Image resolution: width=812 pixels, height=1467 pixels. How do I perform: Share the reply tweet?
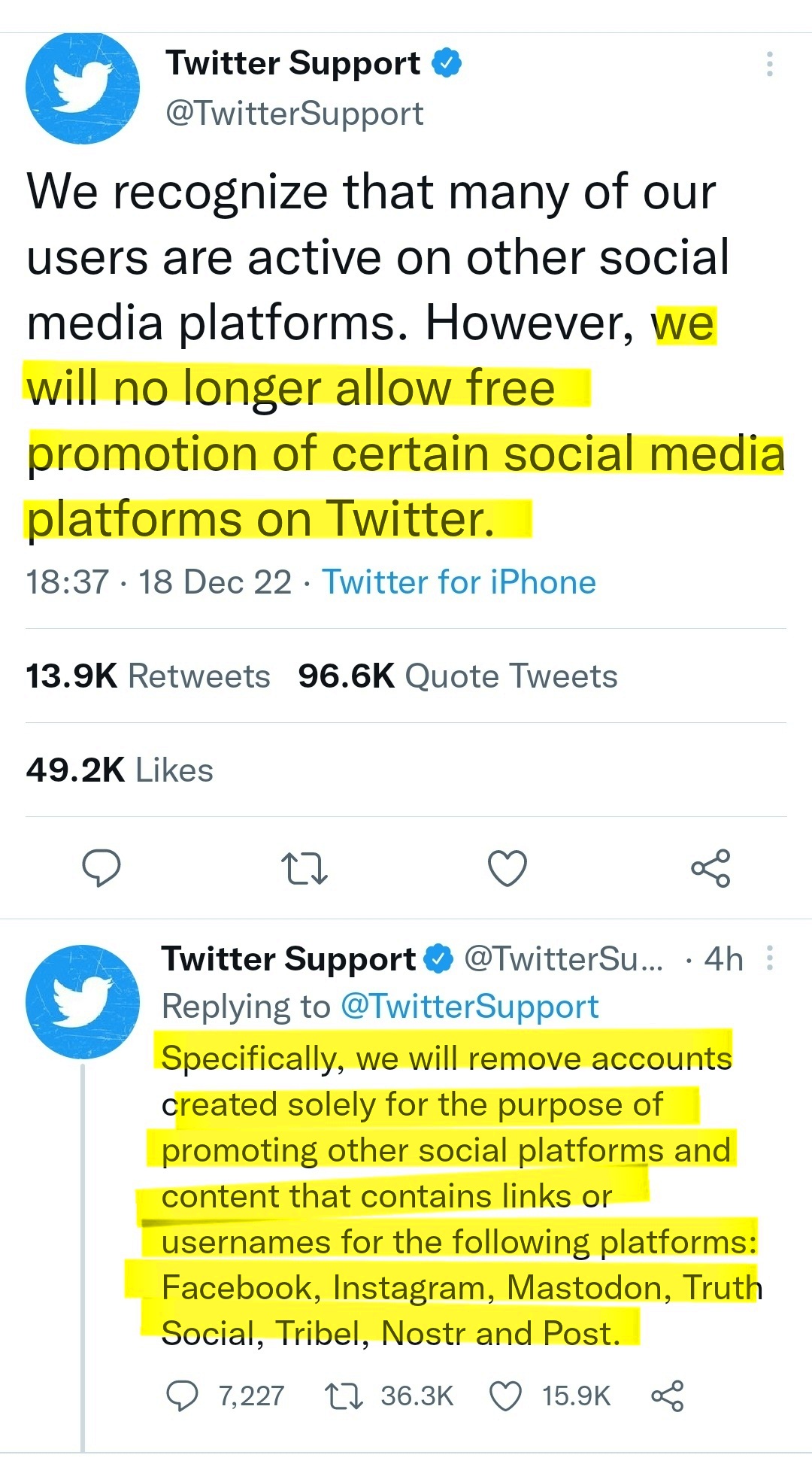667,1396
